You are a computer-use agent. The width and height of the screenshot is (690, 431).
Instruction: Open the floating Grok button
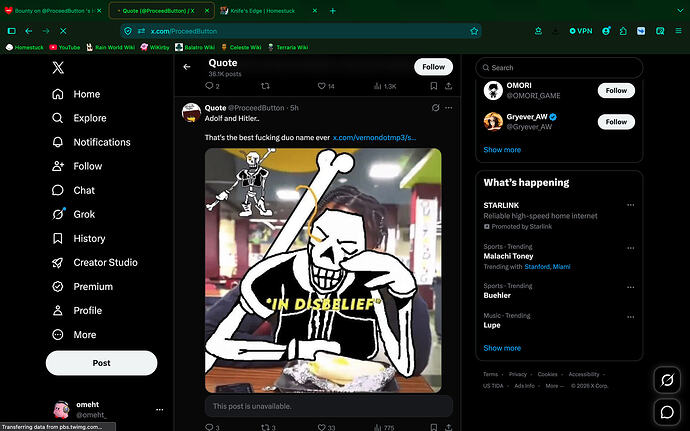click(667, 379)
